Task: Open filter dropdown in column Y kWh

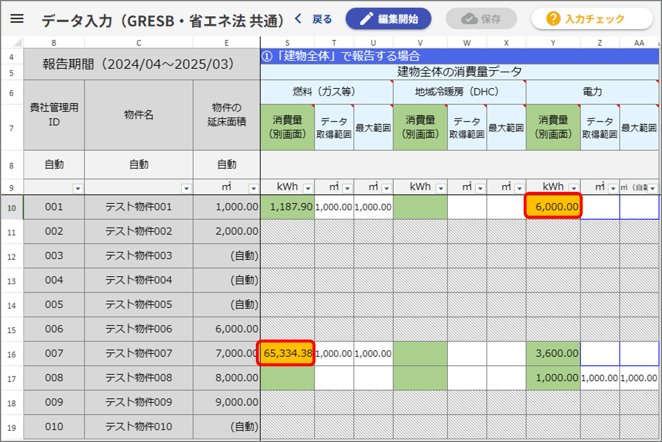Action: tap(574, 188)
